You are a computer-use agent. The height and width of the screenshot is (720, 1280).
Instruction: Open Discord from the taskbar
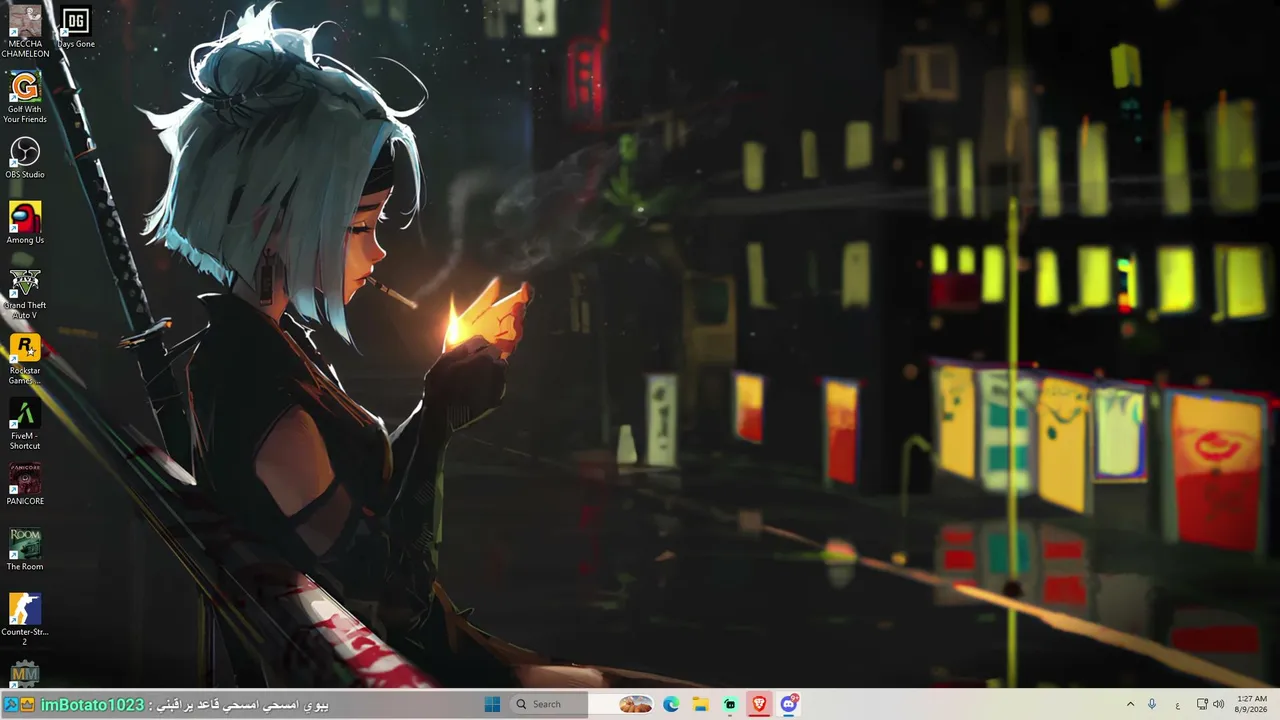(x=790, y=704)
